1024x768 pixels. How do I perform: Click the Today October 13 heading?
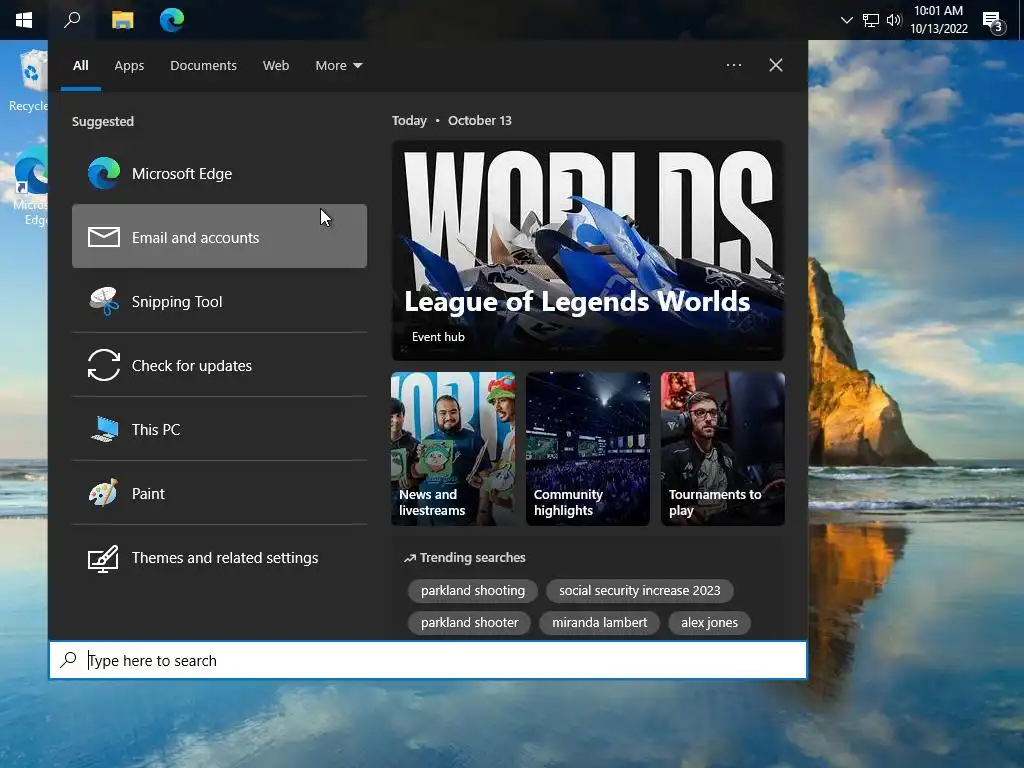click(451, 121)
